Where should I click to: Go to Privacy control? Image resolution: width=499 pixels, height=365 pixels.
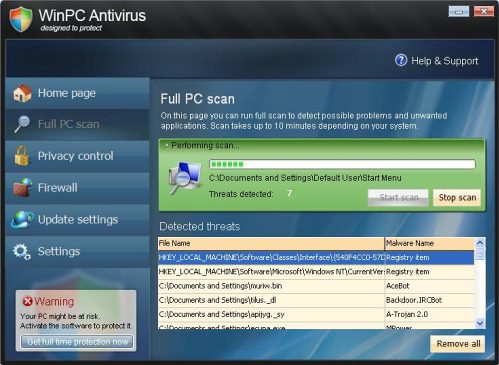pyautogui.click(x=77, y=156)
